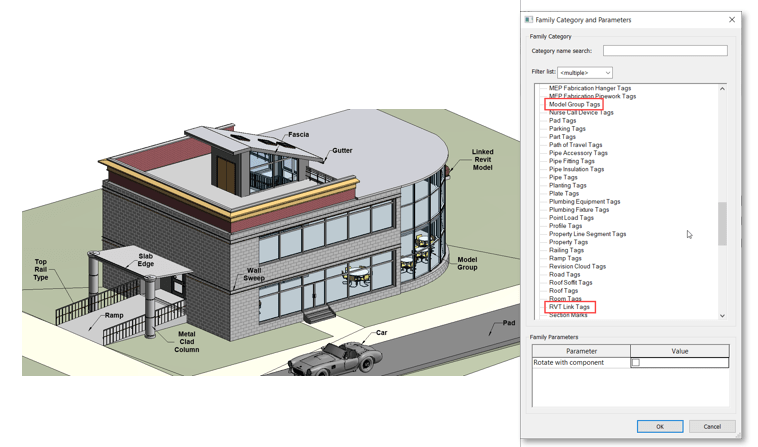Click the Category name search field
Image resolution: width=758 pixels, height=447 pixels.
(x=664, y=51)
